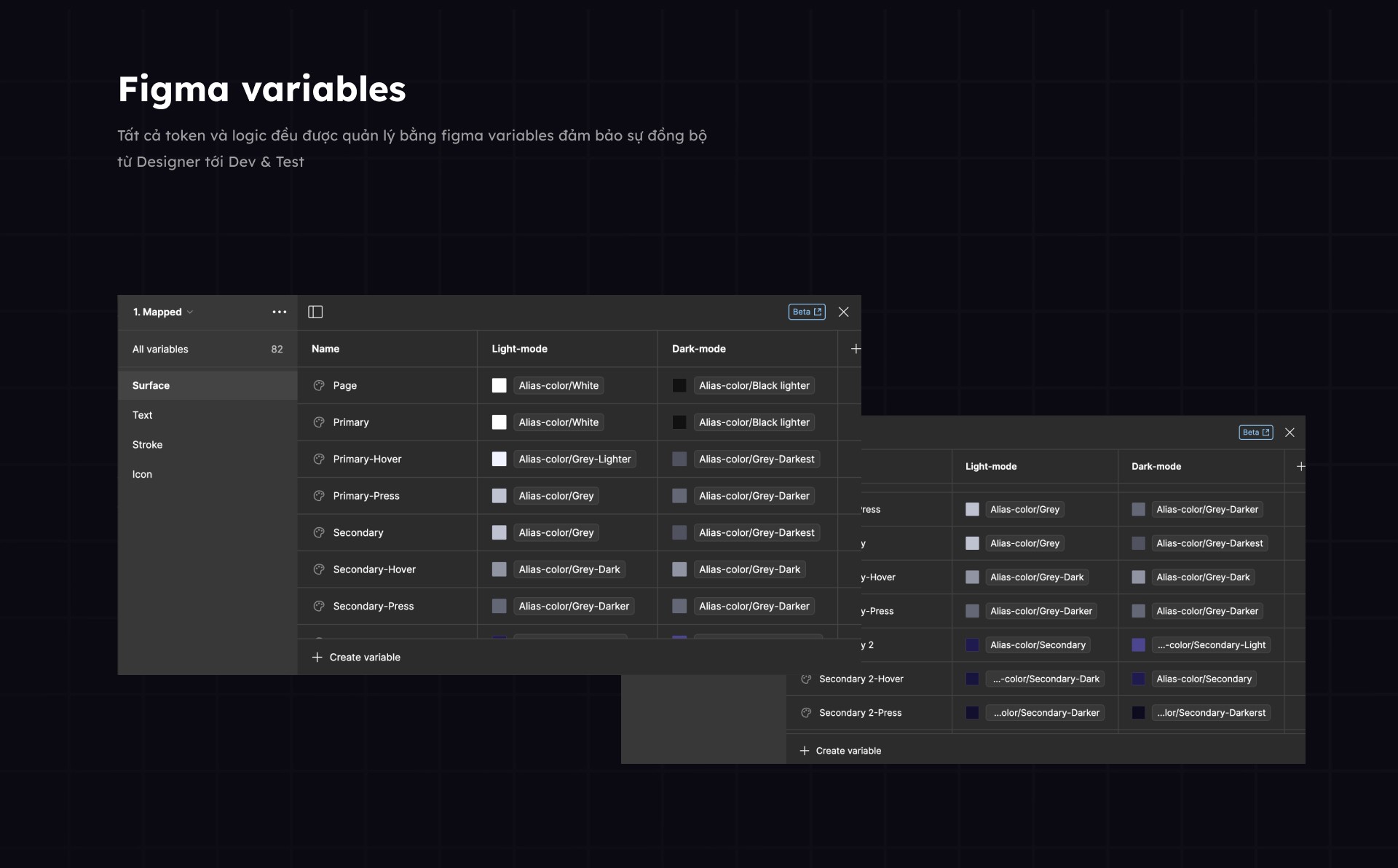This screenshot has width=1398, height=868.
Task: Click the Page row's Dark-mode black swatch
Action: 679,385
